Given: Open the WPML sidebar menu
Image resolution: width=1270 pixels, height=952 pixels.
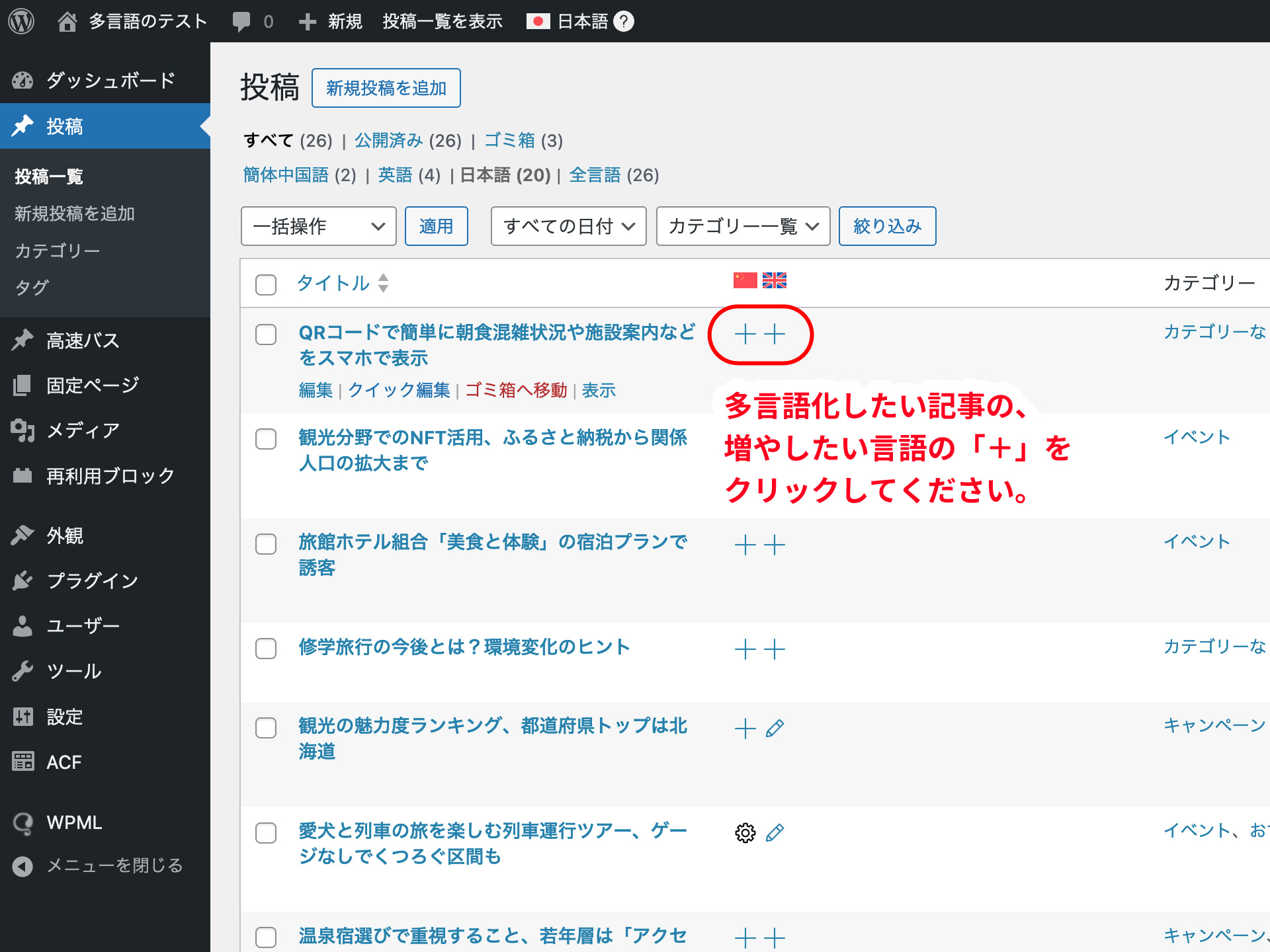Looking at the screenshot, I should [74, 822].
